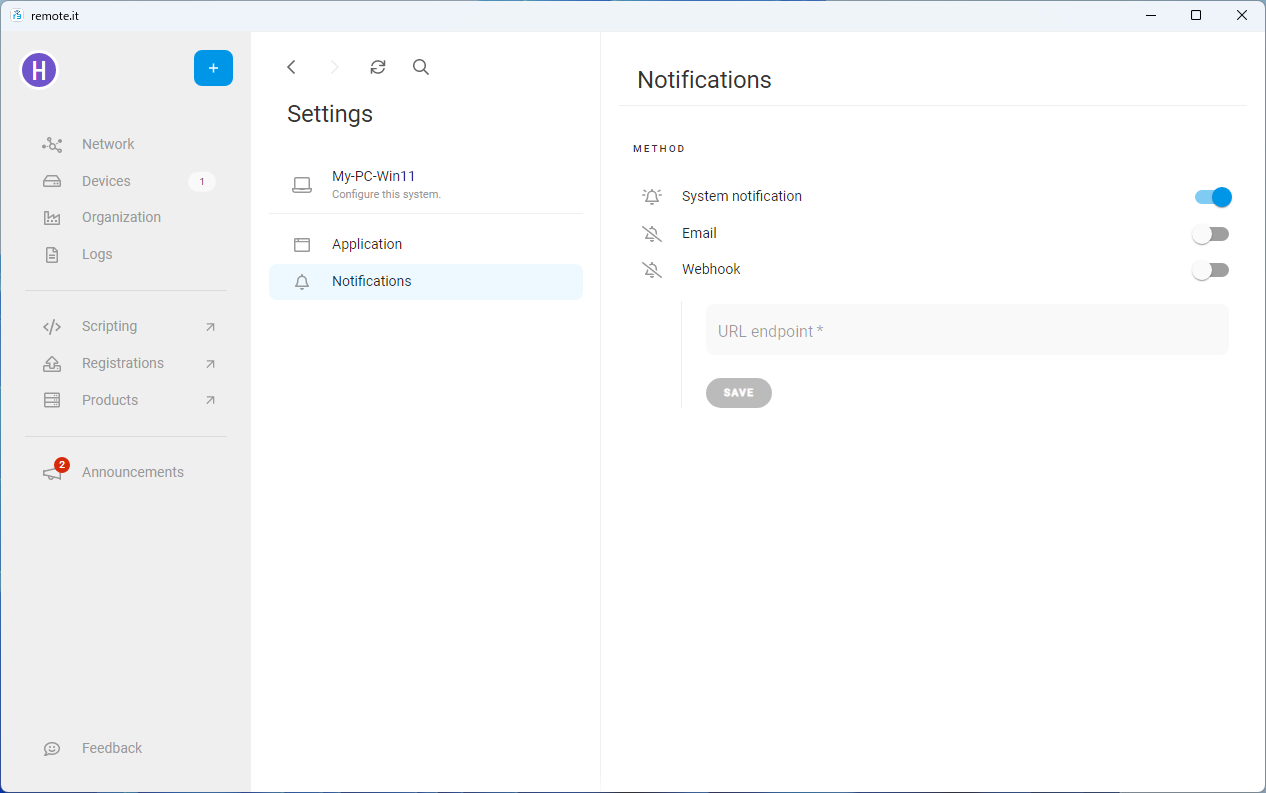Click the Announcements megaphone icon
Image resolution: width=1266 pixels, height=793 pixels.
[52, 473]
